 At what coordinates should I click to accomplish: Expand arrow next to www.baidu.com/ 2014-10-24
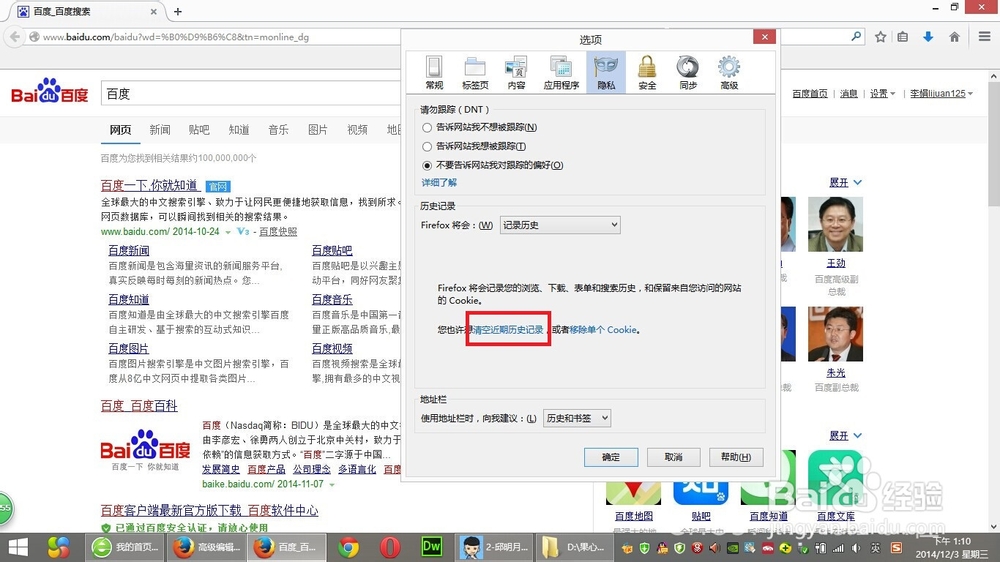click(x=228, y=232)
